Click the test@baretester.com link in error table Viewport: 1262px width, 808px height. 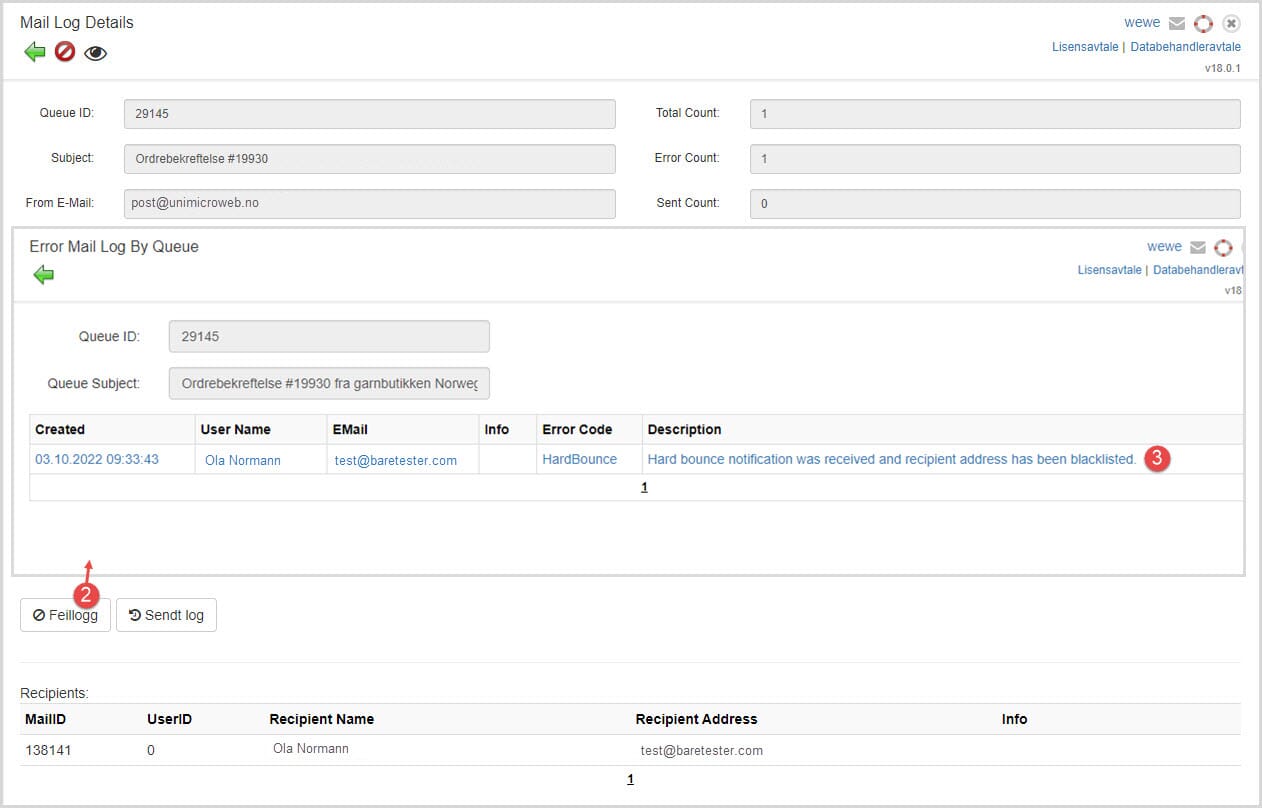click(x=395, y=460)
